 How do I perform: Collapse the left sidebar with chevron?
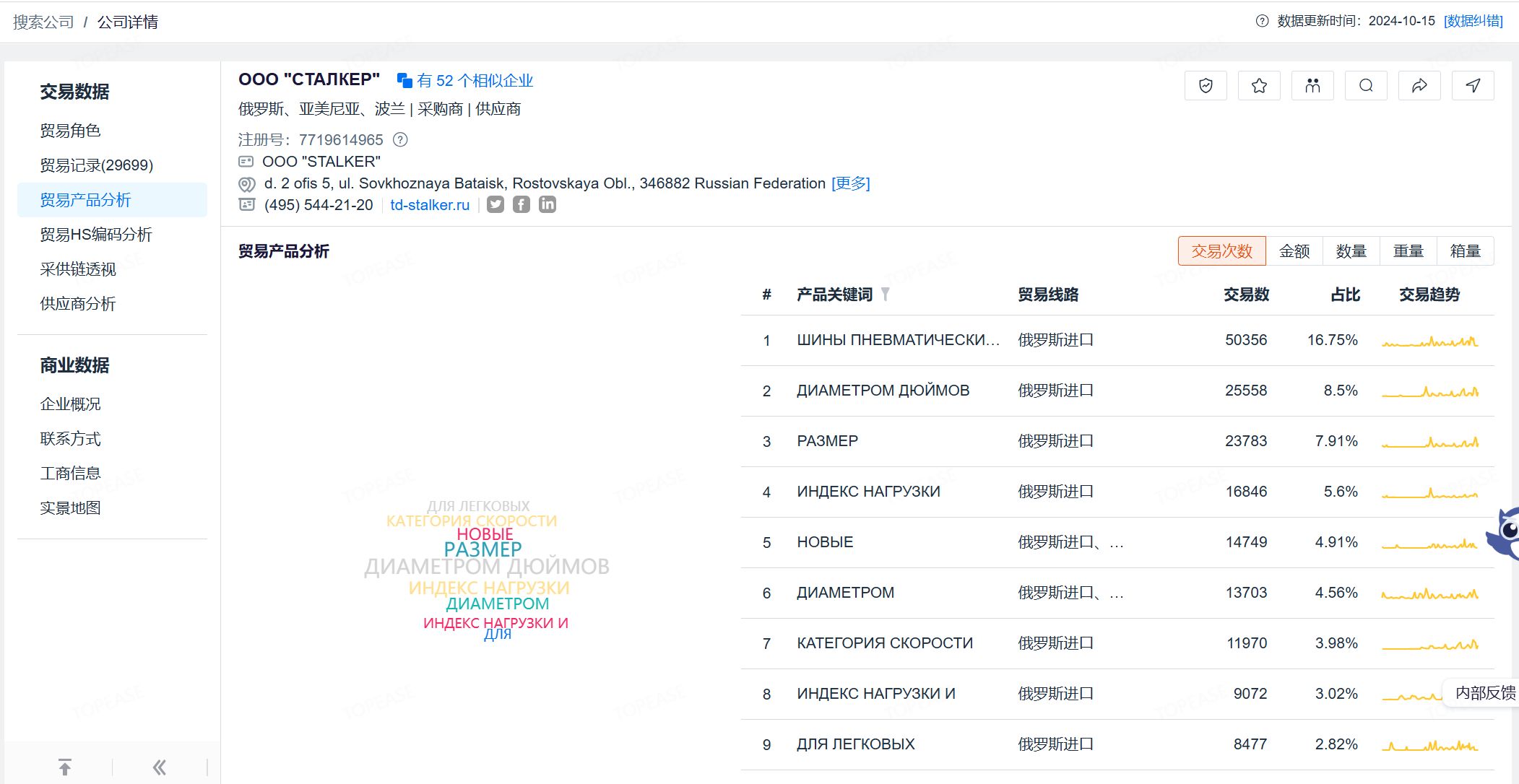(x=158, y=767)
